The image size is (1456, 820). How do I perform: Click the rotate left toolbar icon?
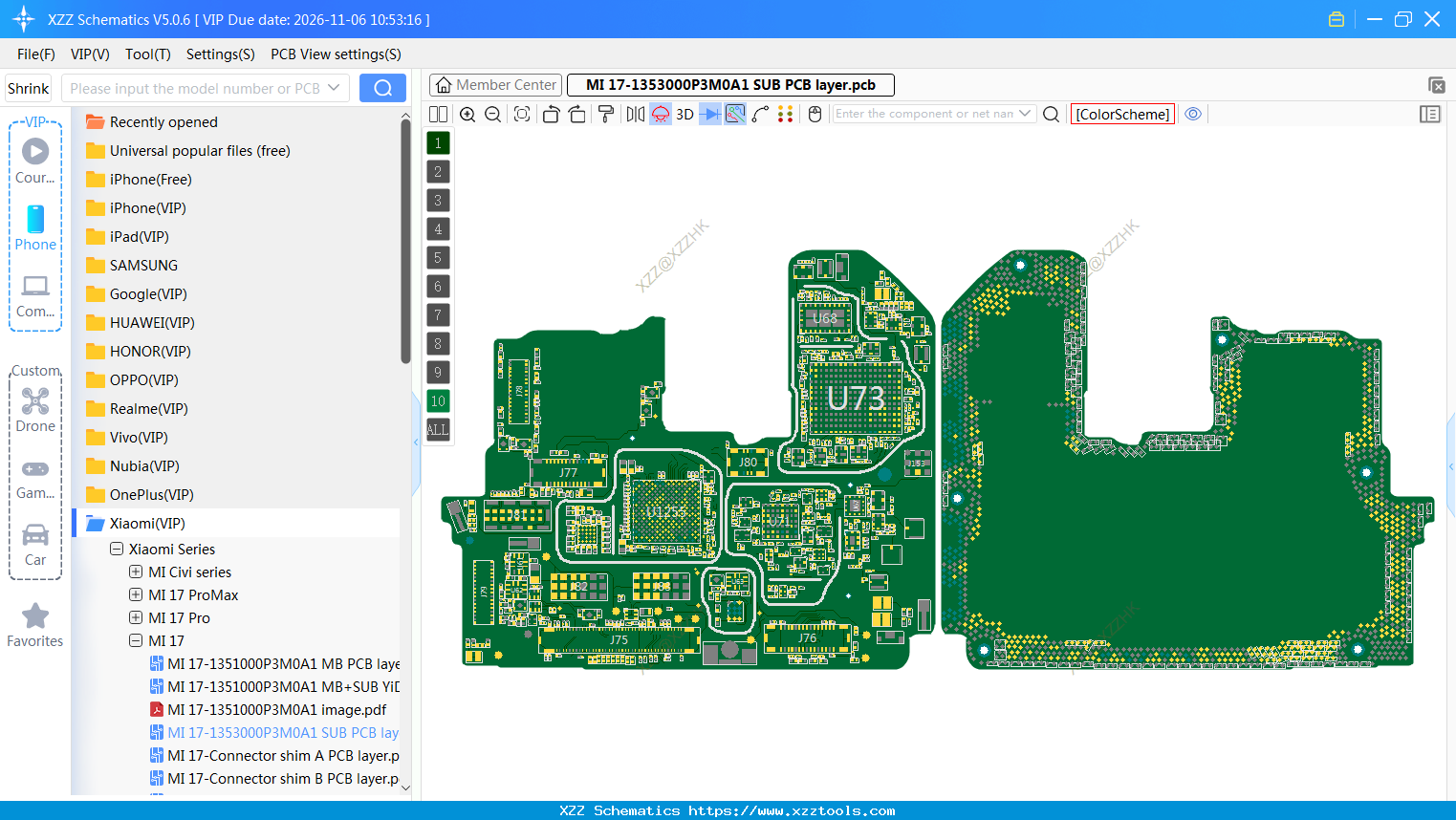tap(551, 114)
